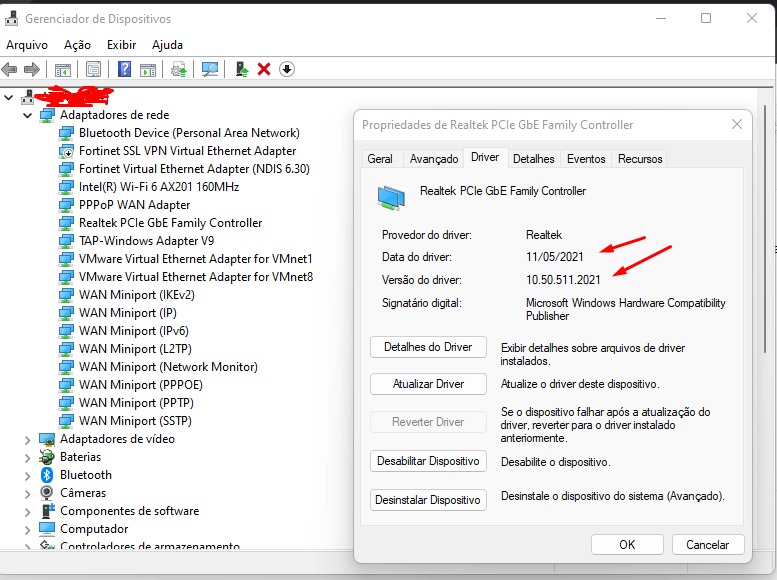Image resolution: width=777 pixels, height=580 pixels.
Task: Click the root computer node icon
Action: (27, 97)
